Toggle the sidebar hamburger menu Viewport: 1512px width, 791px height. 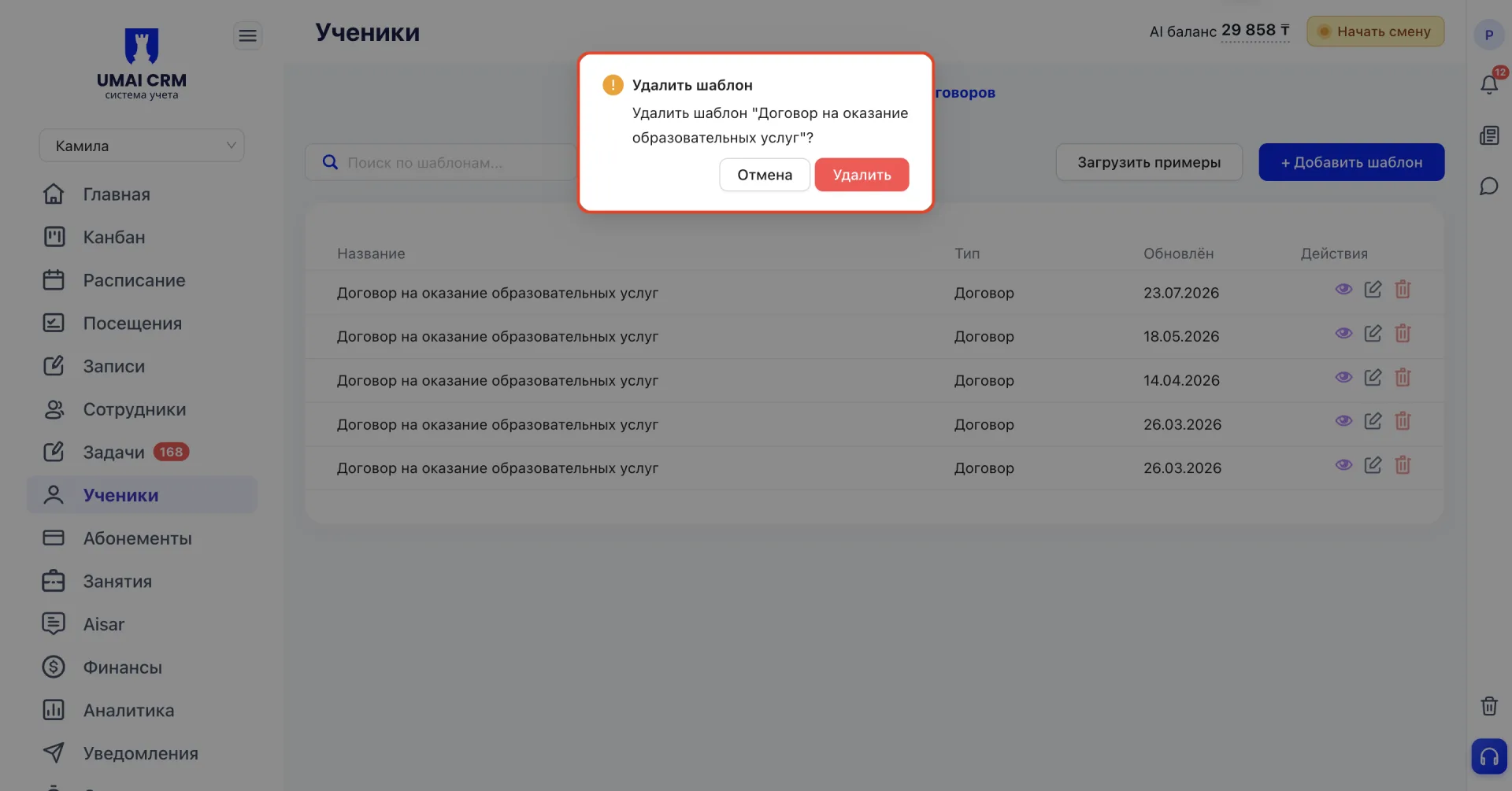(x=248, y=35)
